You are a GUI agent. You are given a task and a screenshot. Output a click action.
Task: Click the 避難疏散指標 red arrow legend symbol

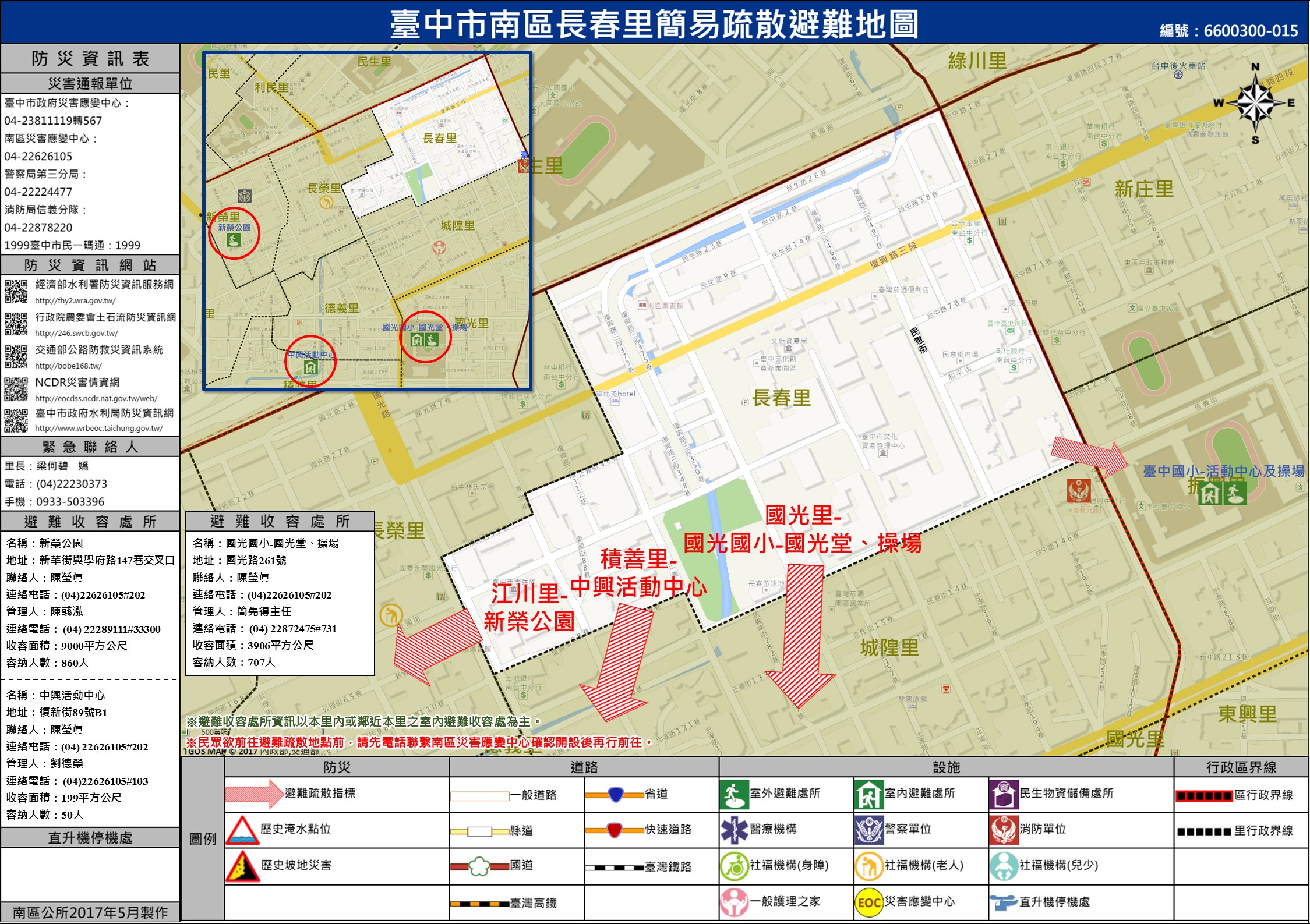[254, 794]
